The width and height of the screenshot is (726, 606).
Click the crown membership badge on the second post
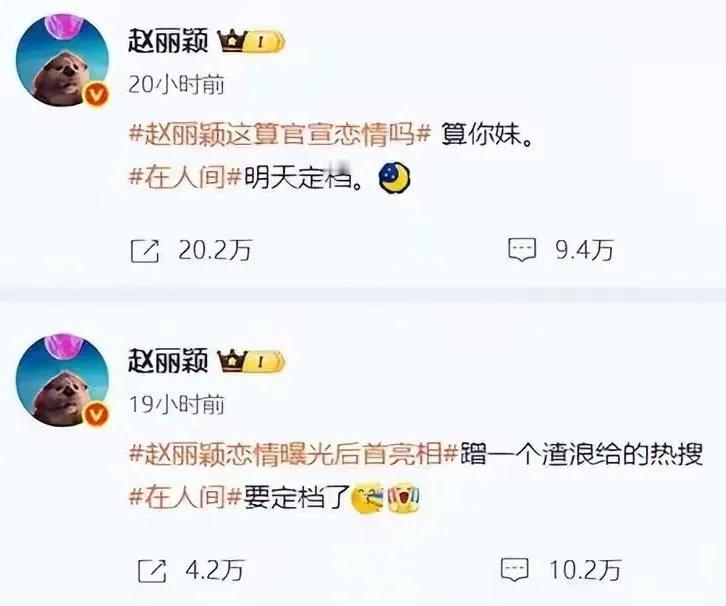coord(252,362)
